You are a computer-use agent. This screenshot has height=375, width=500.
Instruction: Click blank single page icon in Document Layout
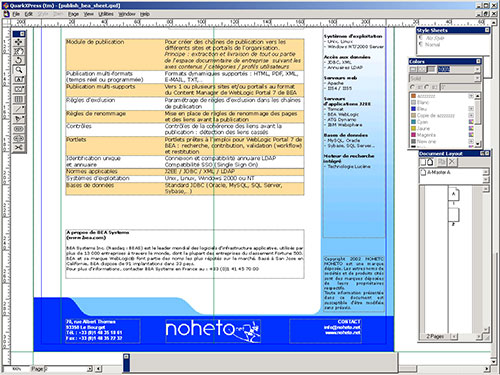[x=423, y=162]
